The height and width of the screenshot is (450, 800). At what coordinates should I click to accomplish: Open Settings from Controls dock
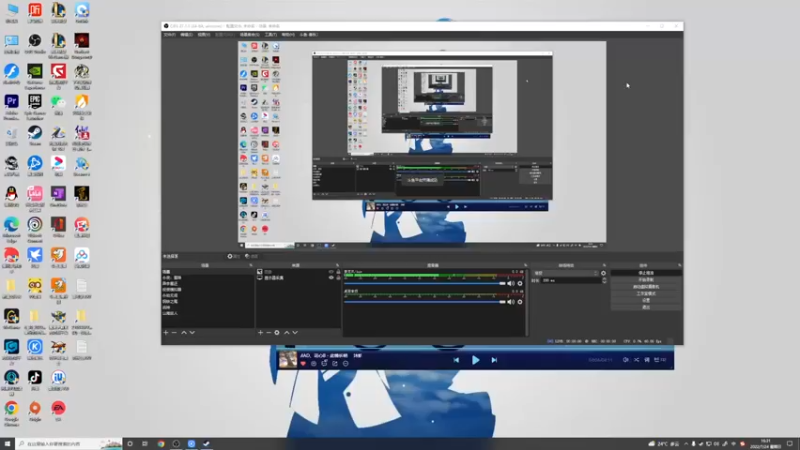coord(646,300)
